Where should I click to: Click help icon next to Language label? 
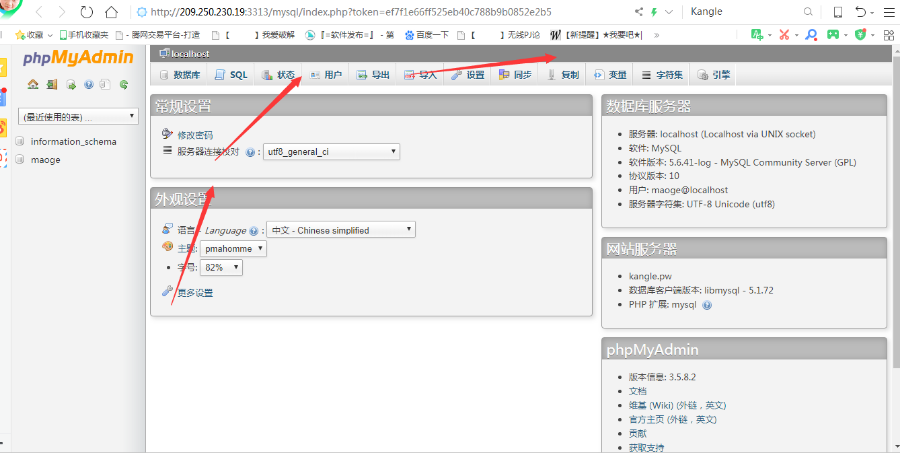(x=254, y=231)
